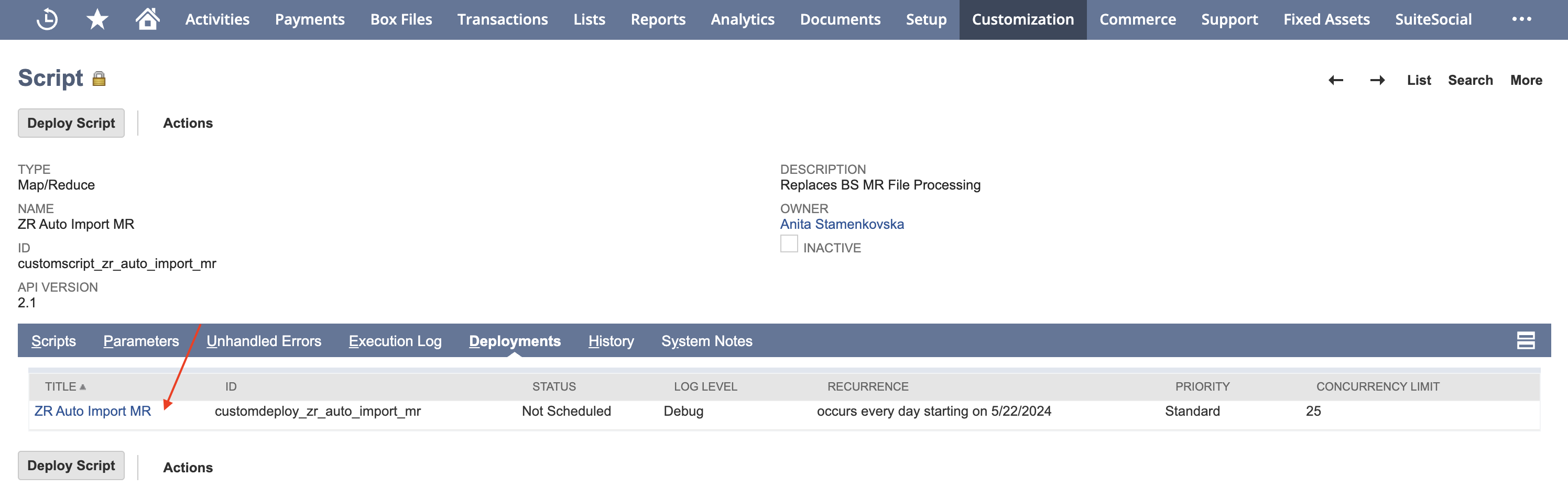Click the PRIORITY column header

(1202, 386)
